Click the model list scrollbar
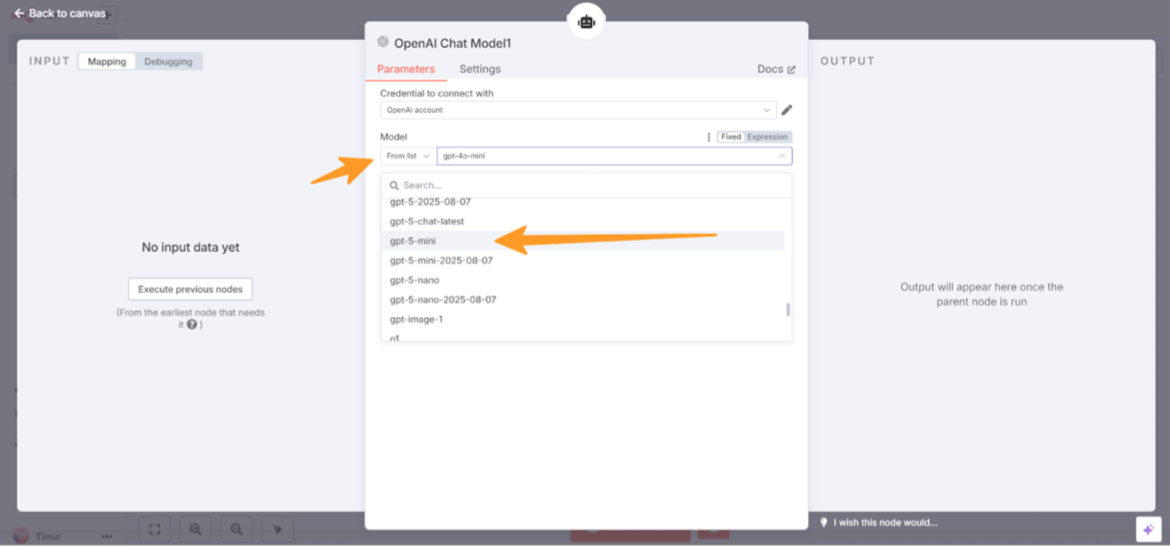Image resolution: width=1170 pixels, height=546 pixels. (x=788, y=309)
